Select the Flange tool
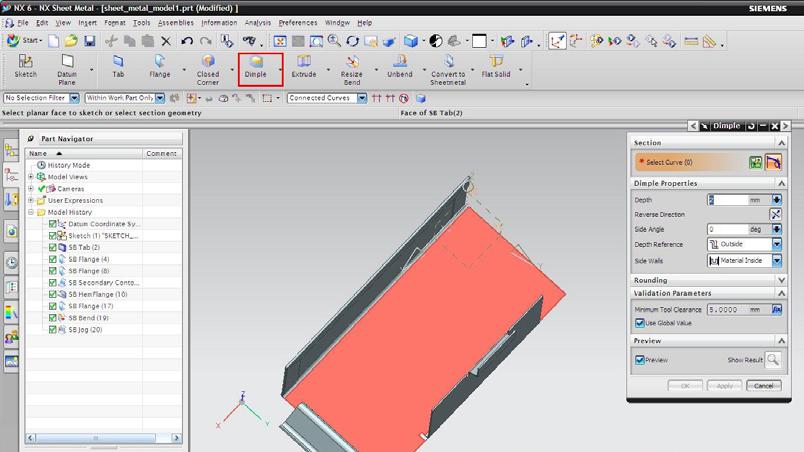The height and width of the screenshot is (452, 804). (159, 67)
